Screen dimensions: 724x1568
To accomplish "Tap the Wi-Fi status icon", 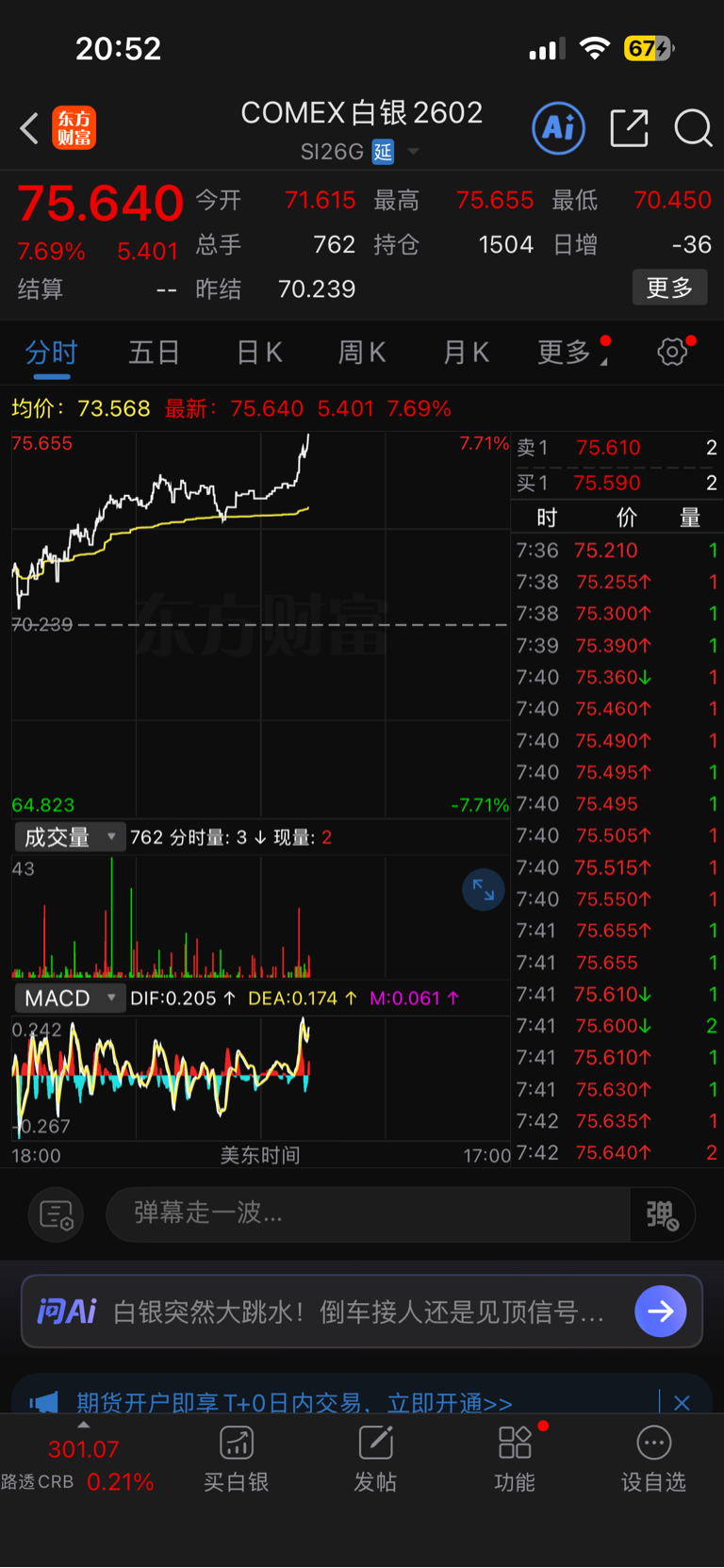I will pyautogui.click(x=595, y=48).
